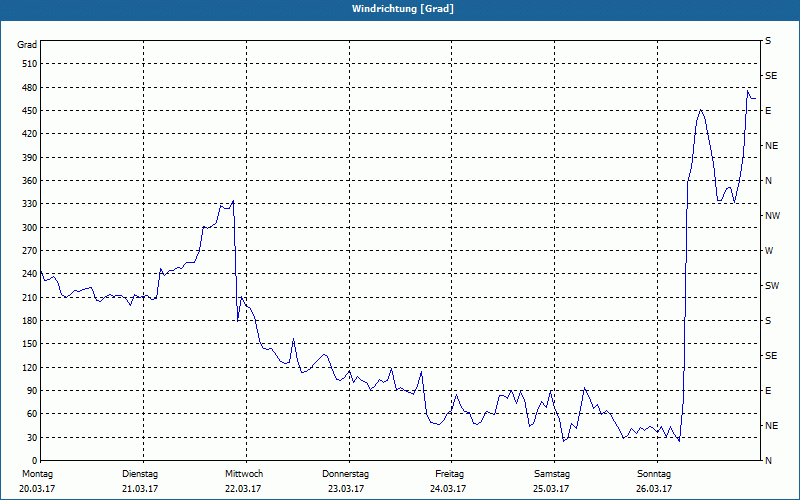Screen dimensions: 800x500
Task: Click the "Freitag" day label
Action: (449, 474)
